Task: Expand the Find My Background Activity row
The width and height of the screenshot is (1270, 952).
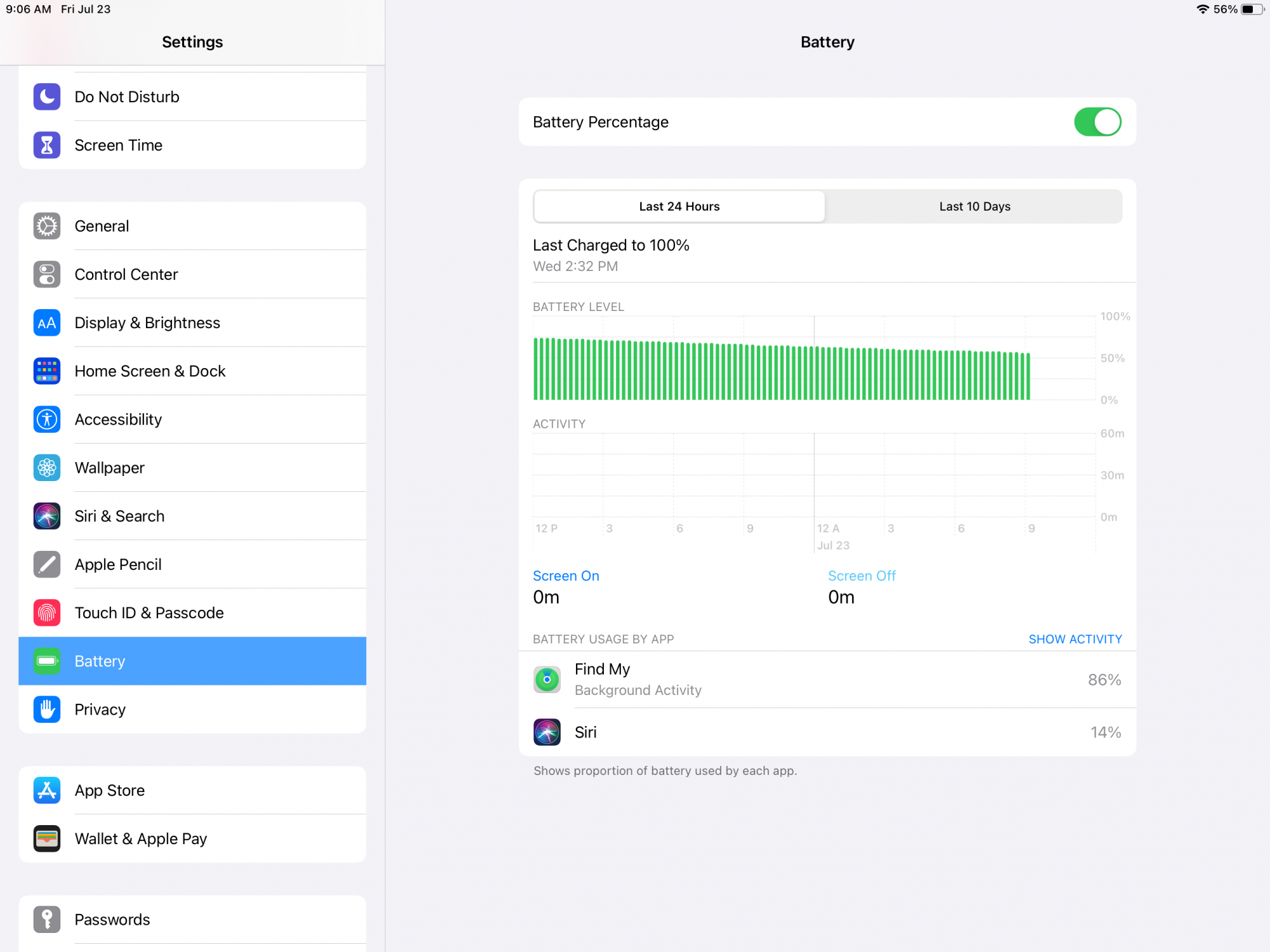Action: 827,679
